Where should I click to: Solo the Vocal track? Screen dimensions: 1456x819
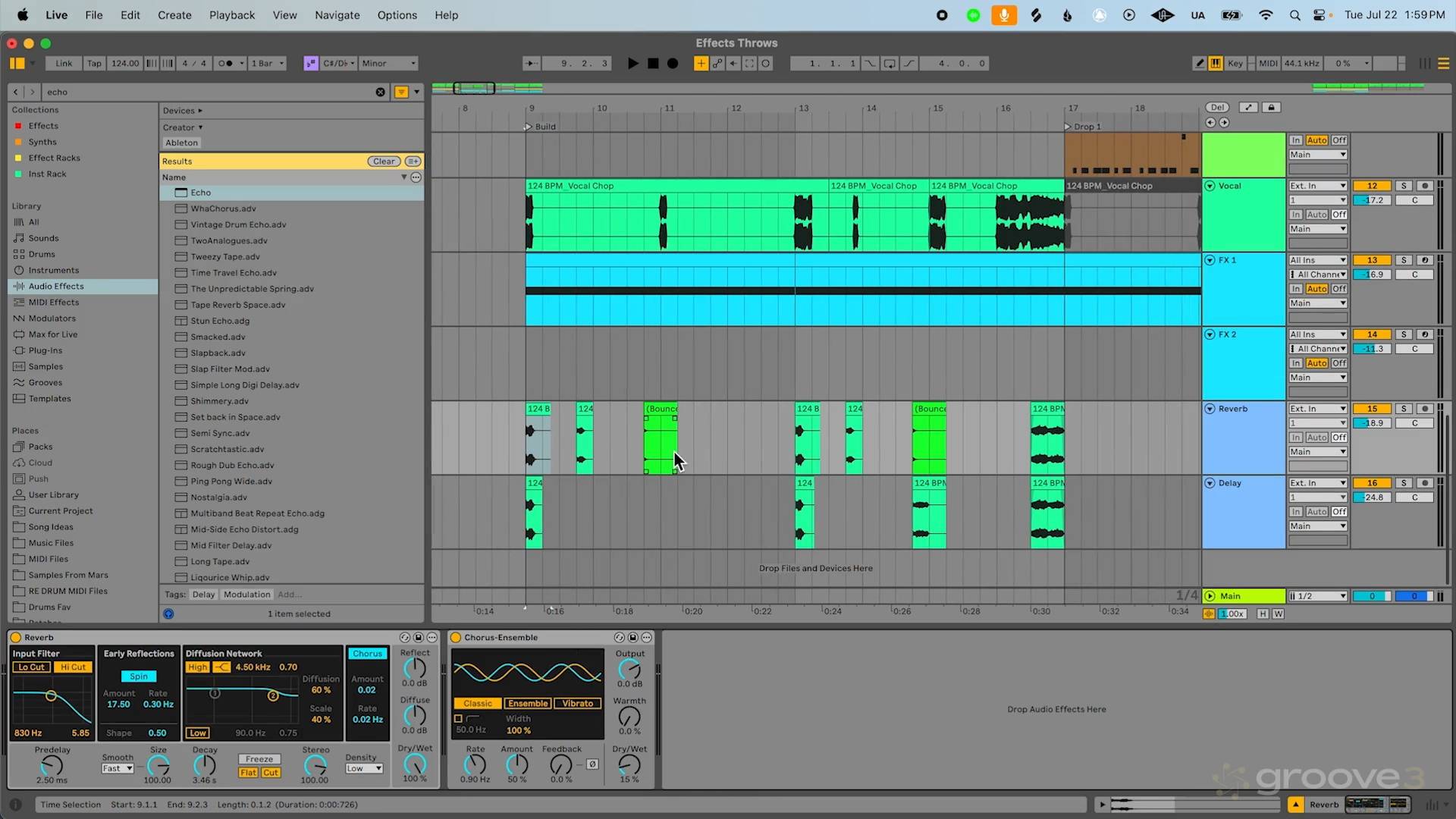1404,186
